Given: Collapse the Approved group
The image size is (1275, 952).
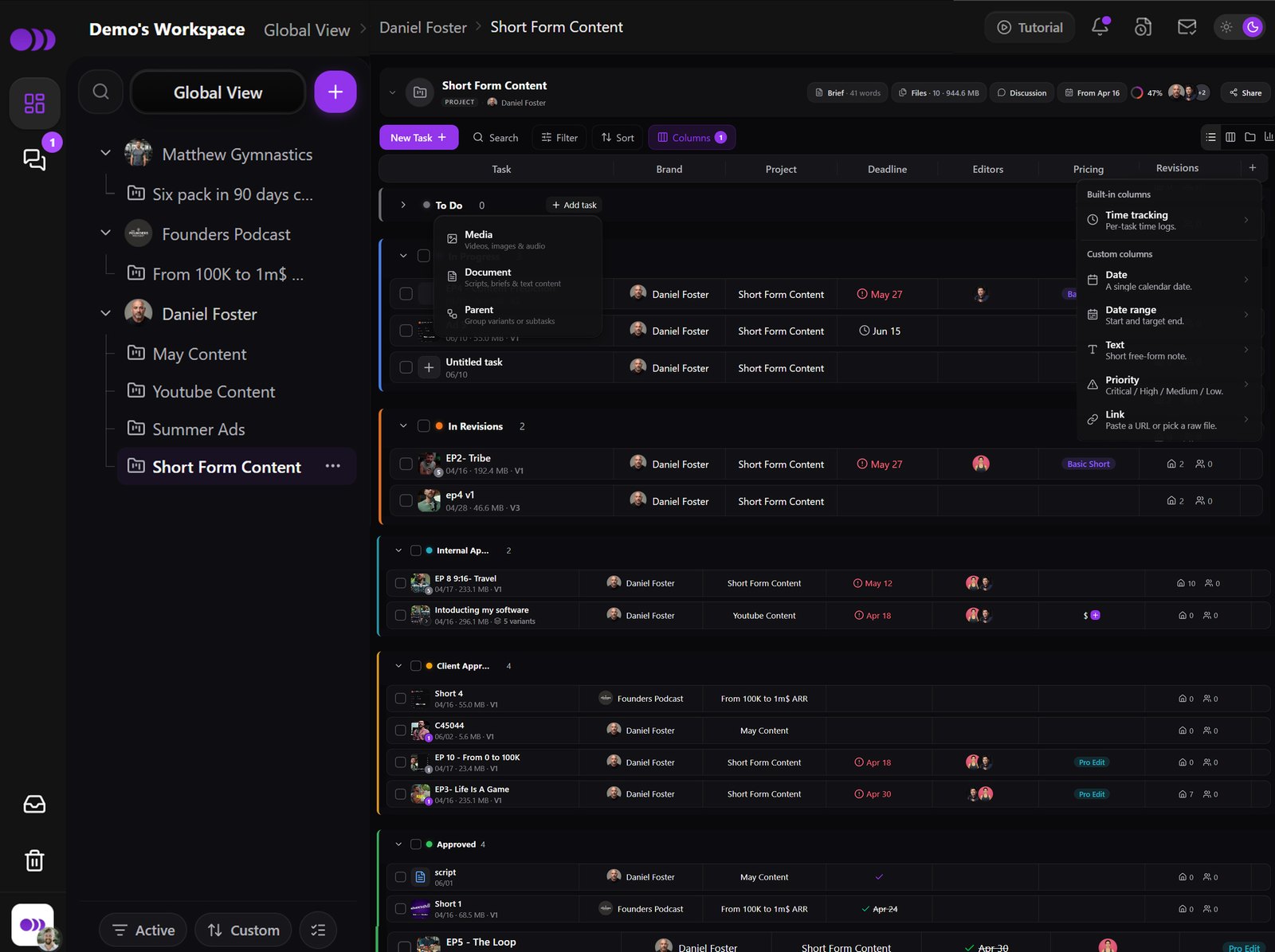Looking at the screenshot, I should coord(398,844).
